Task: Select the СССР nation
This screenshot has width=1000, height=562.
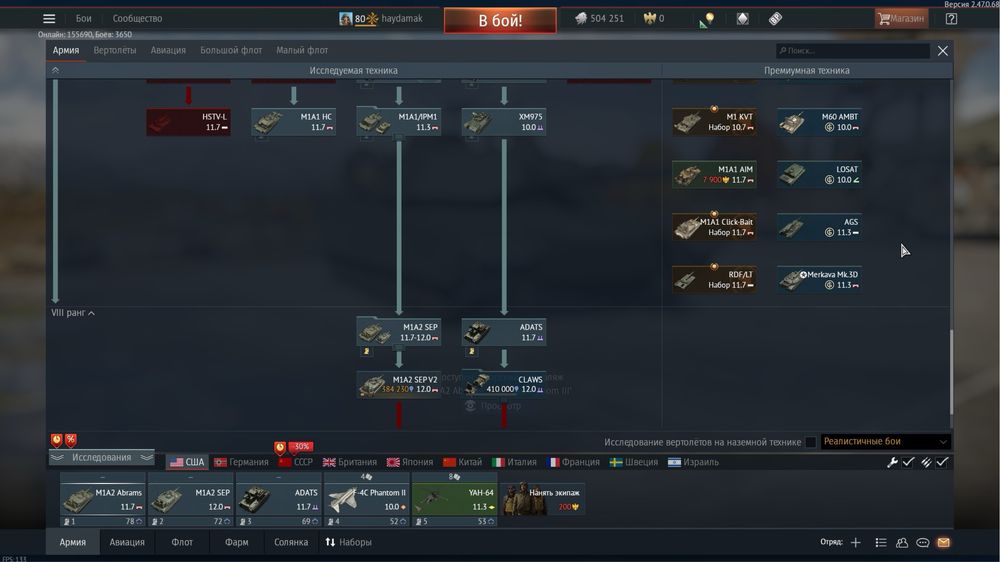Action: 296,462
